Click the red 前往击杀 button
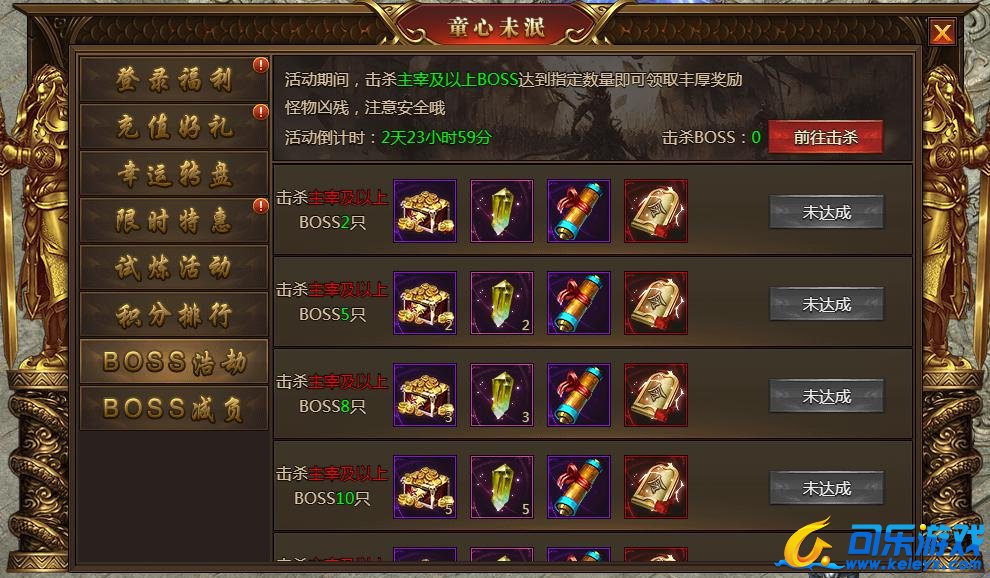The image size is (990, 578). [x=825, y=137]
